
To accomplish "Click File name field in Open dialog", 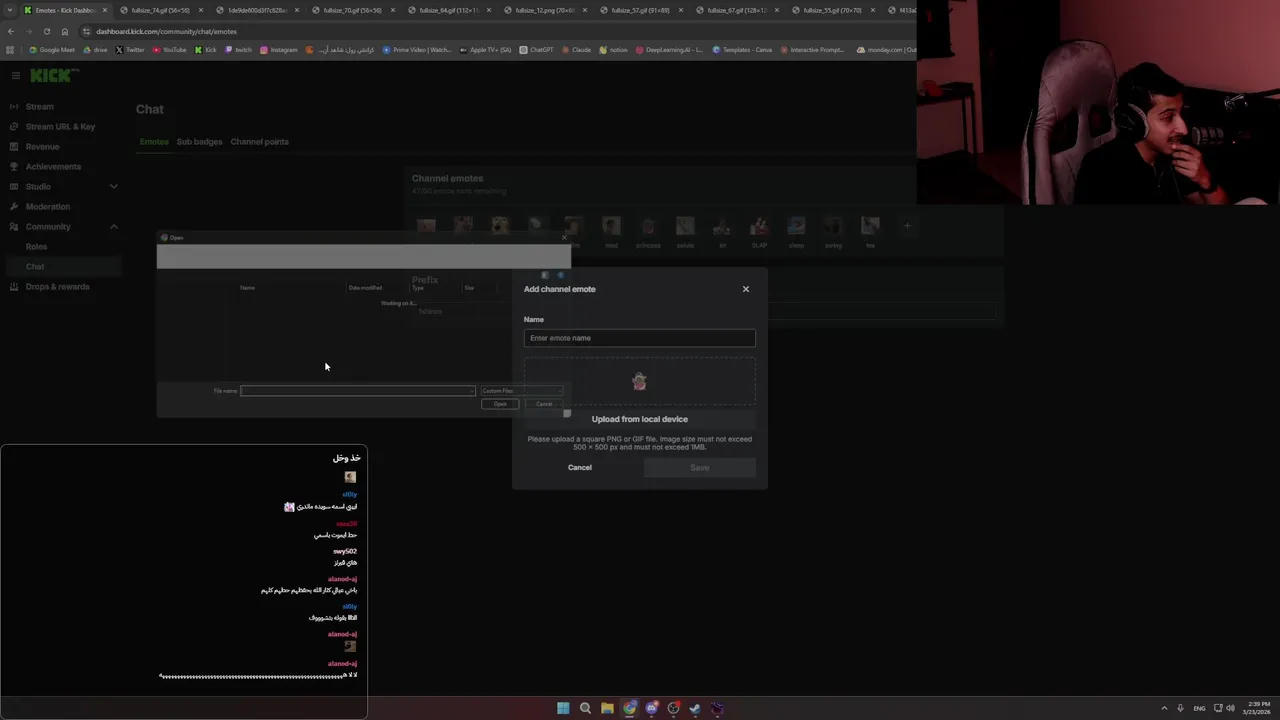I will point(357,391).
